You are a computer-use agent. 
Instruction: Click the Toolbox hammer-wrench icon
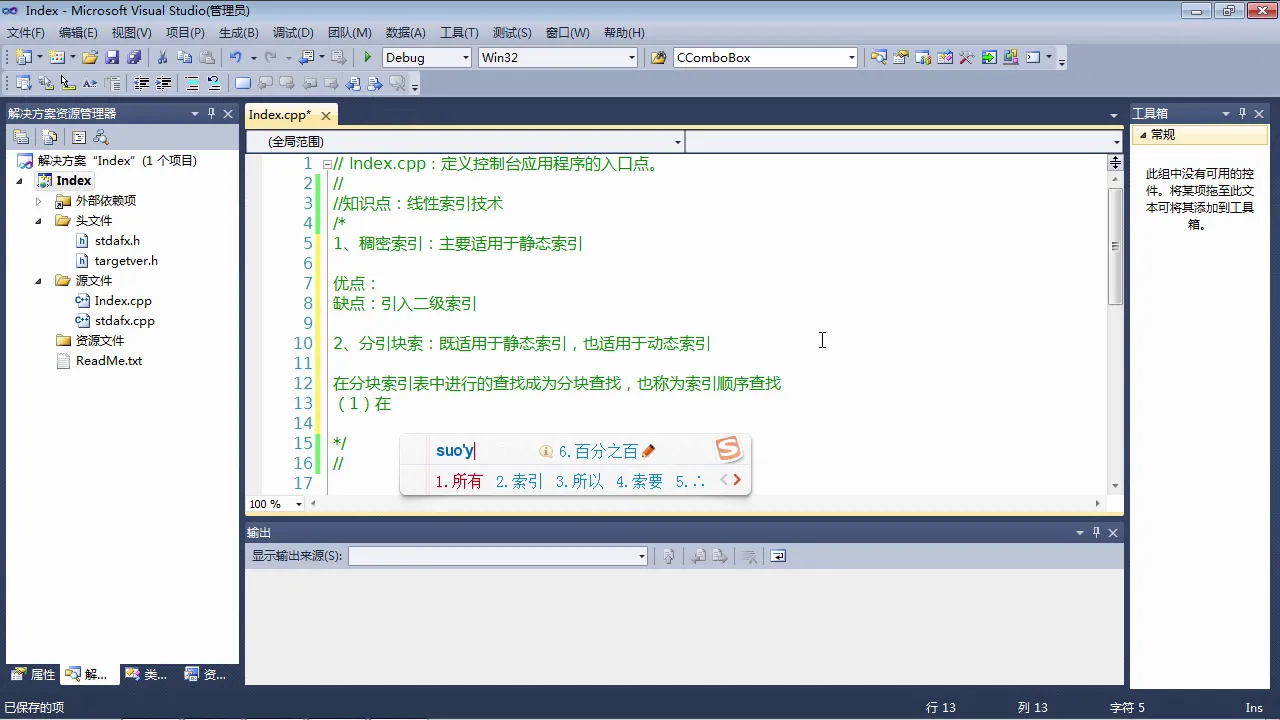(x=967, y=57)
